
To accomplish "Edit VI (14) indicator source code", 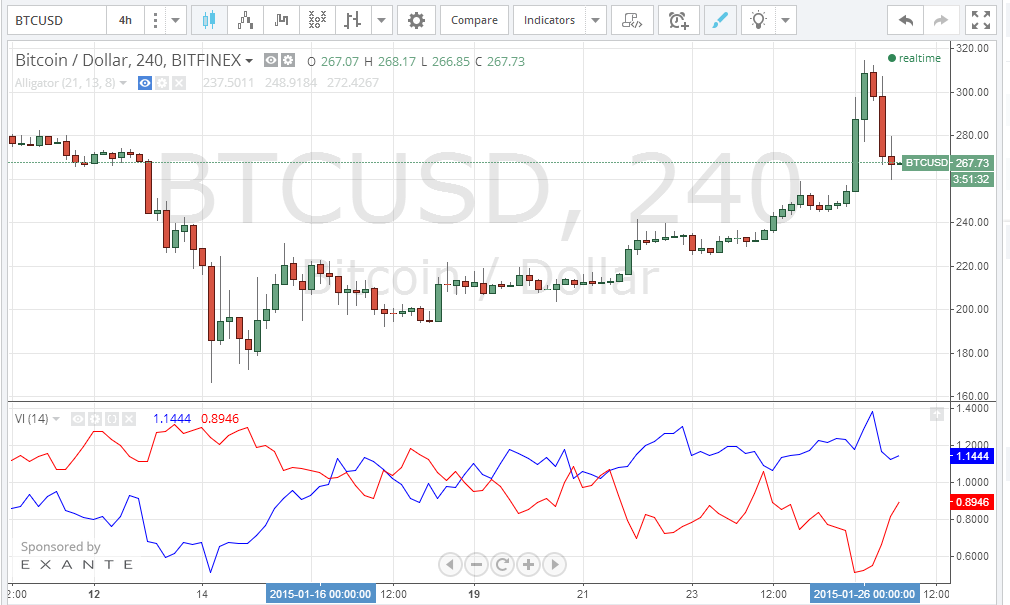I will coord(111,419).
